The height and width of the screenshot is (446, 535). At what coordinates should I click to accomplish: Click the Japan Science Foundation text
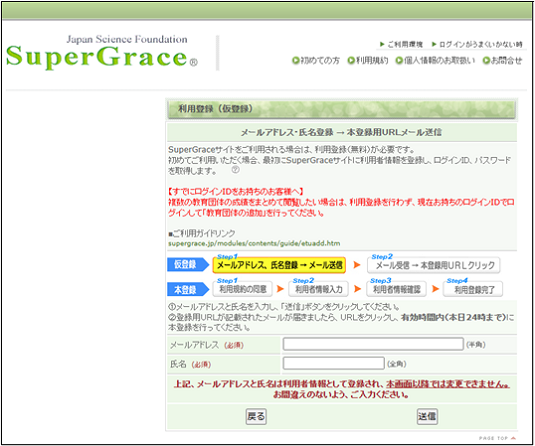click(x=127, y=39)
